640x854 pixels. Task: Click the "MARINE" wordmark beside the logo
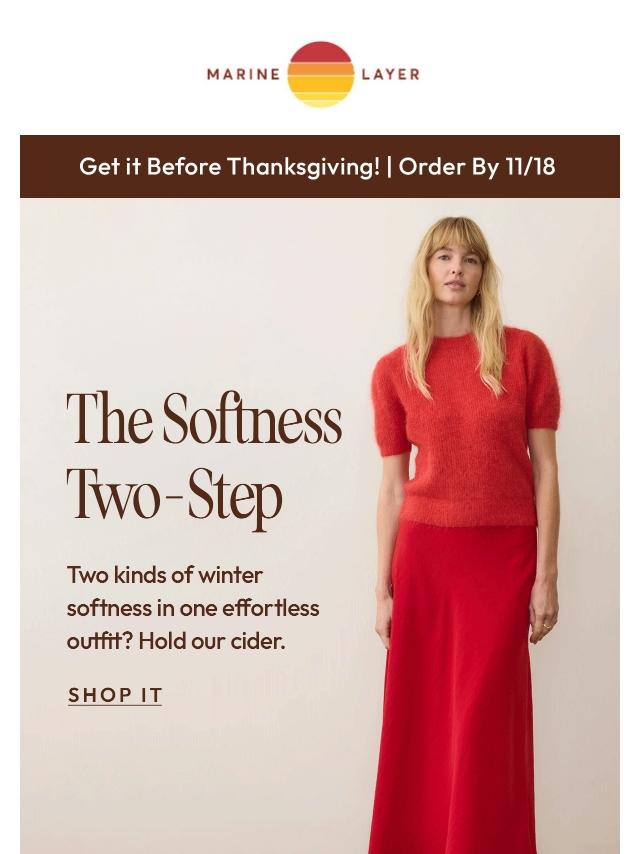[x=243, y=74]
